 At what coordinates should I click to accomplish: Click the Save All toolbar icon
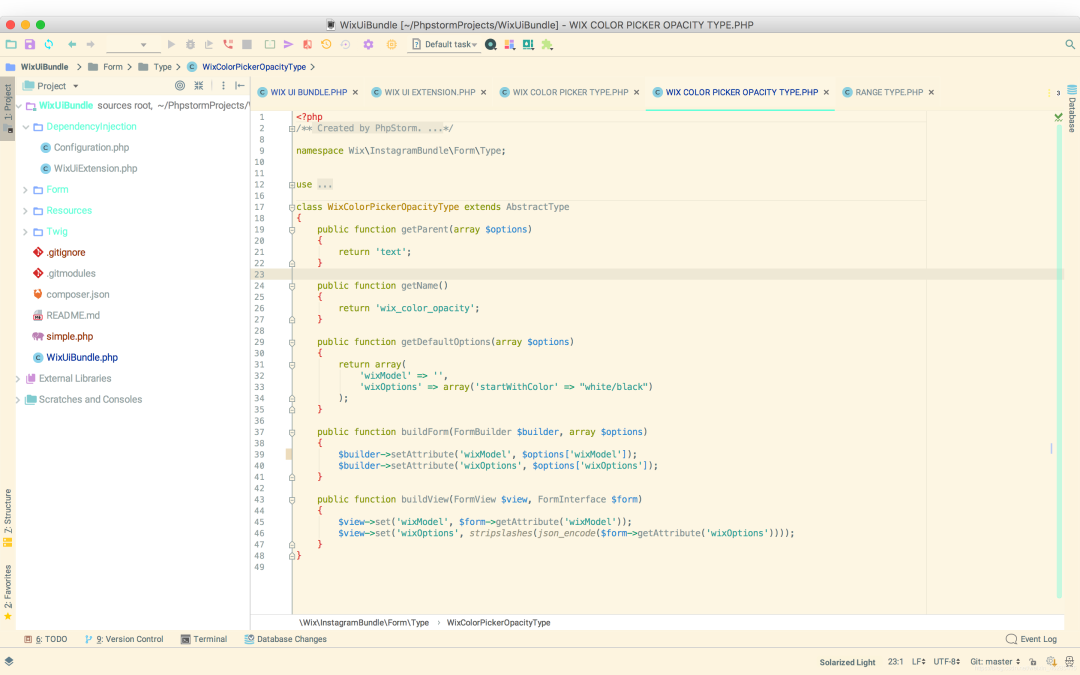click(30, 44)
